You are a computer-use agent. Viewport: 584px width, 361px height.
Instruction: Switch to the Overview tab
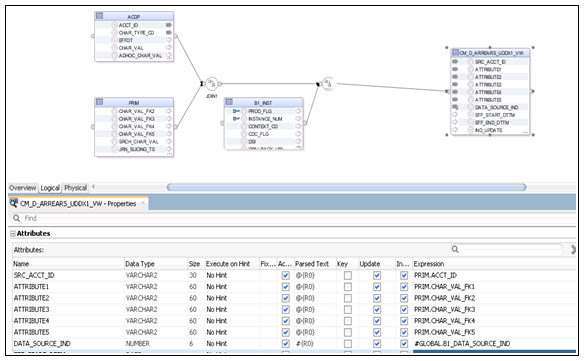(23, 188)
